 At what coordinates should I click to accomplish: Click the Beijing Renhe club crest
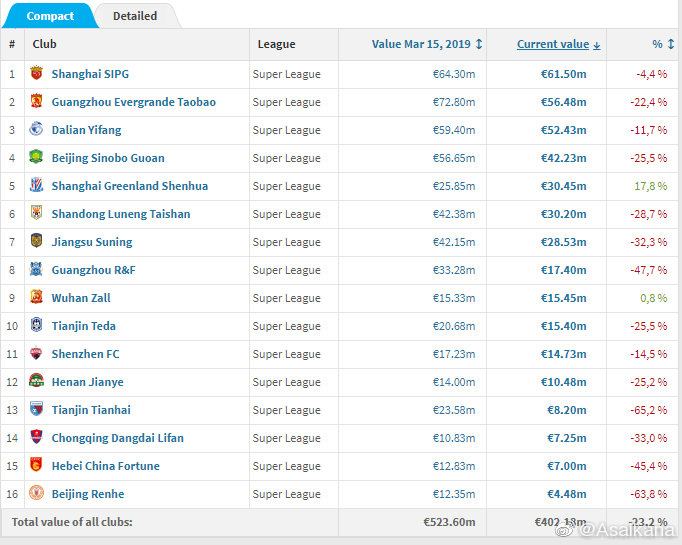pos(37,494)
